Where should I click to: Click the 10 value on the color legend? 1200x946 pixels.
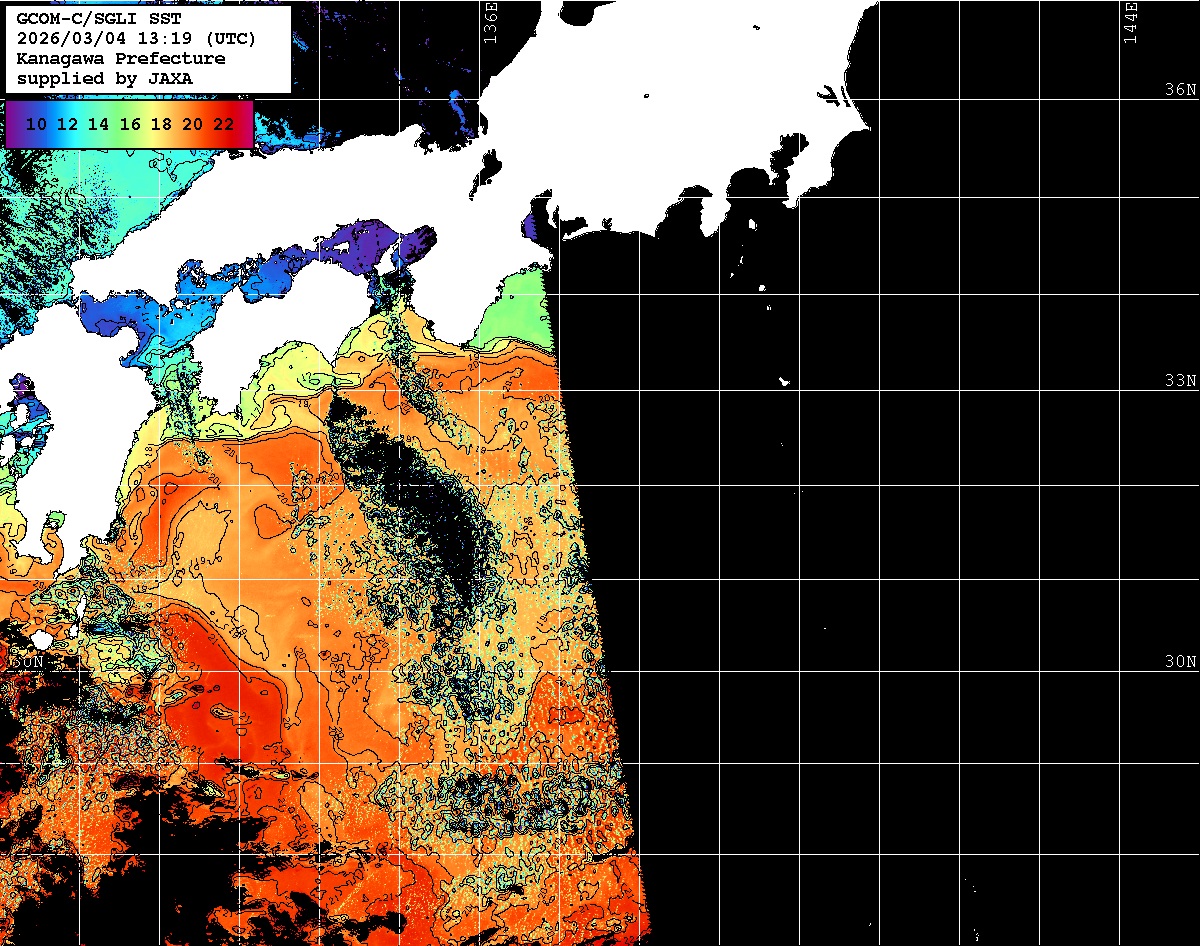click(x=37, y=124)
